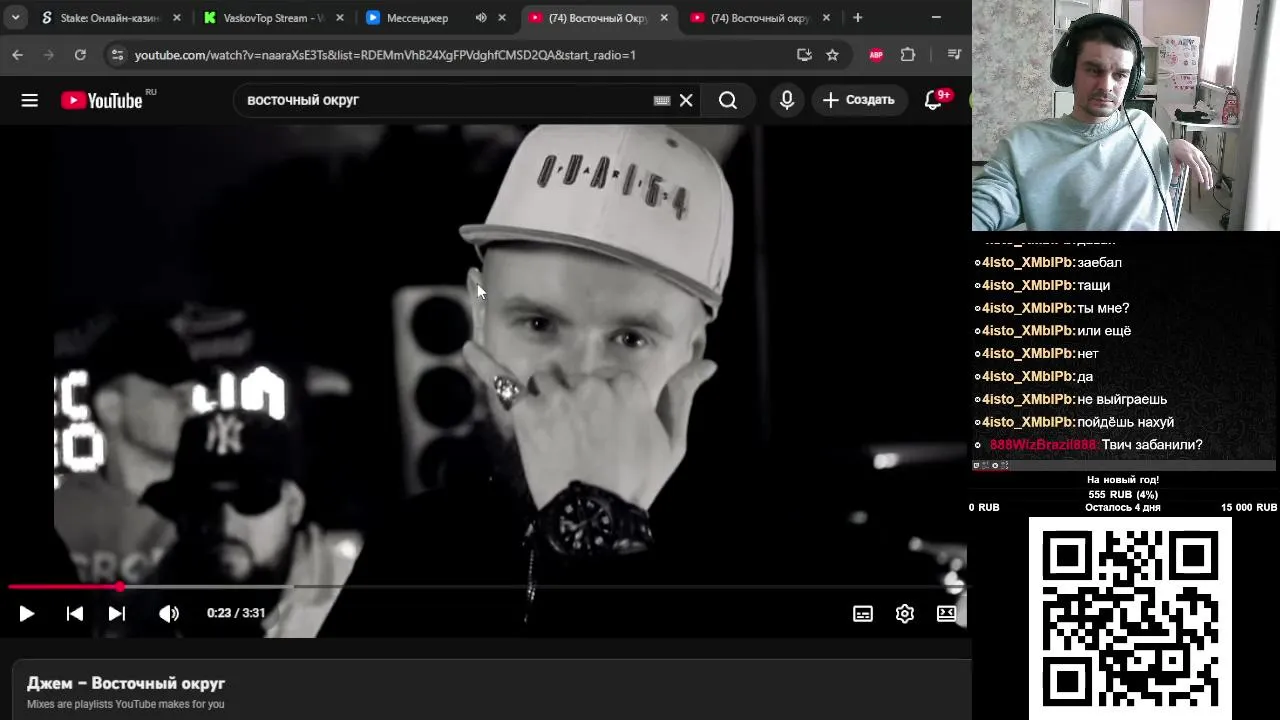This screenshot has width=1280, height=720.
Task: Mute the Мессенджер tab audio icon
Action: (x=481, y=18)
